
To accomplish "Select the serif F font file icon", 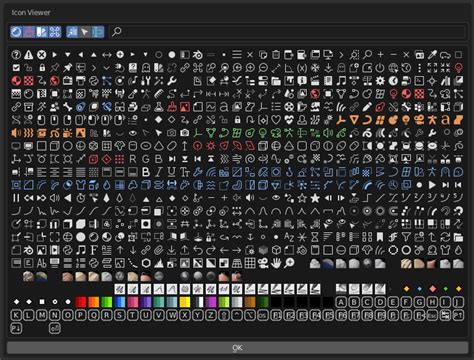I will point(94,250).
